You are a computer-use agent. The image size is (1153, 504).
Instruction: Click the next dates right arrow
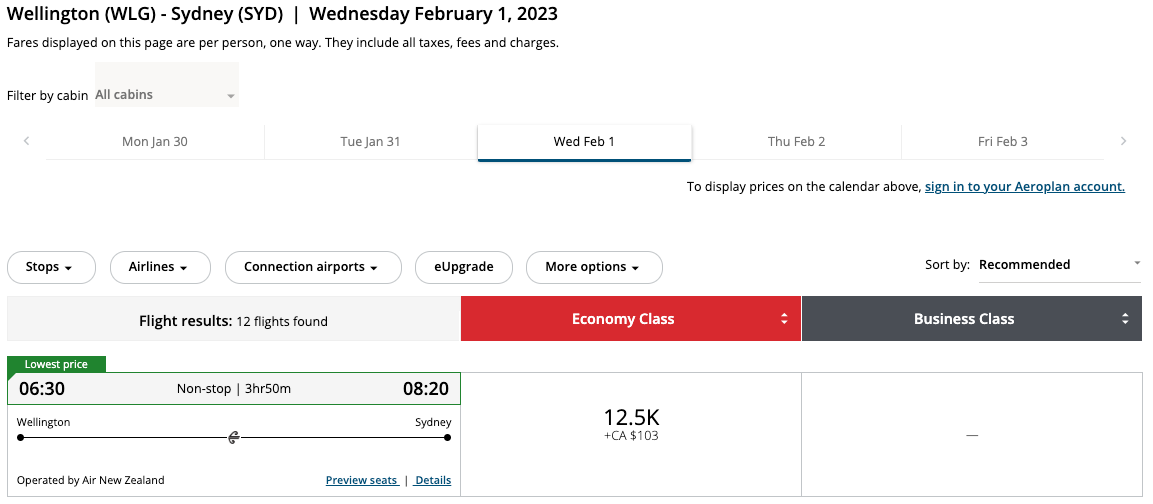(x=1123, y=141)
